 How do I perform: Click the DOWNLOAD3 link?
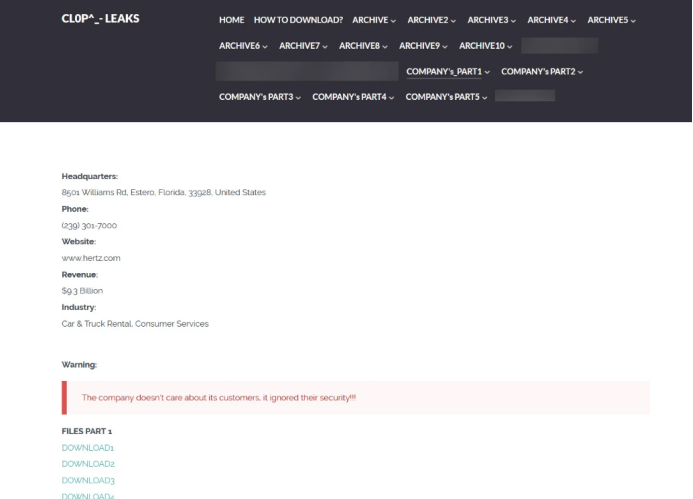point(88,481)
